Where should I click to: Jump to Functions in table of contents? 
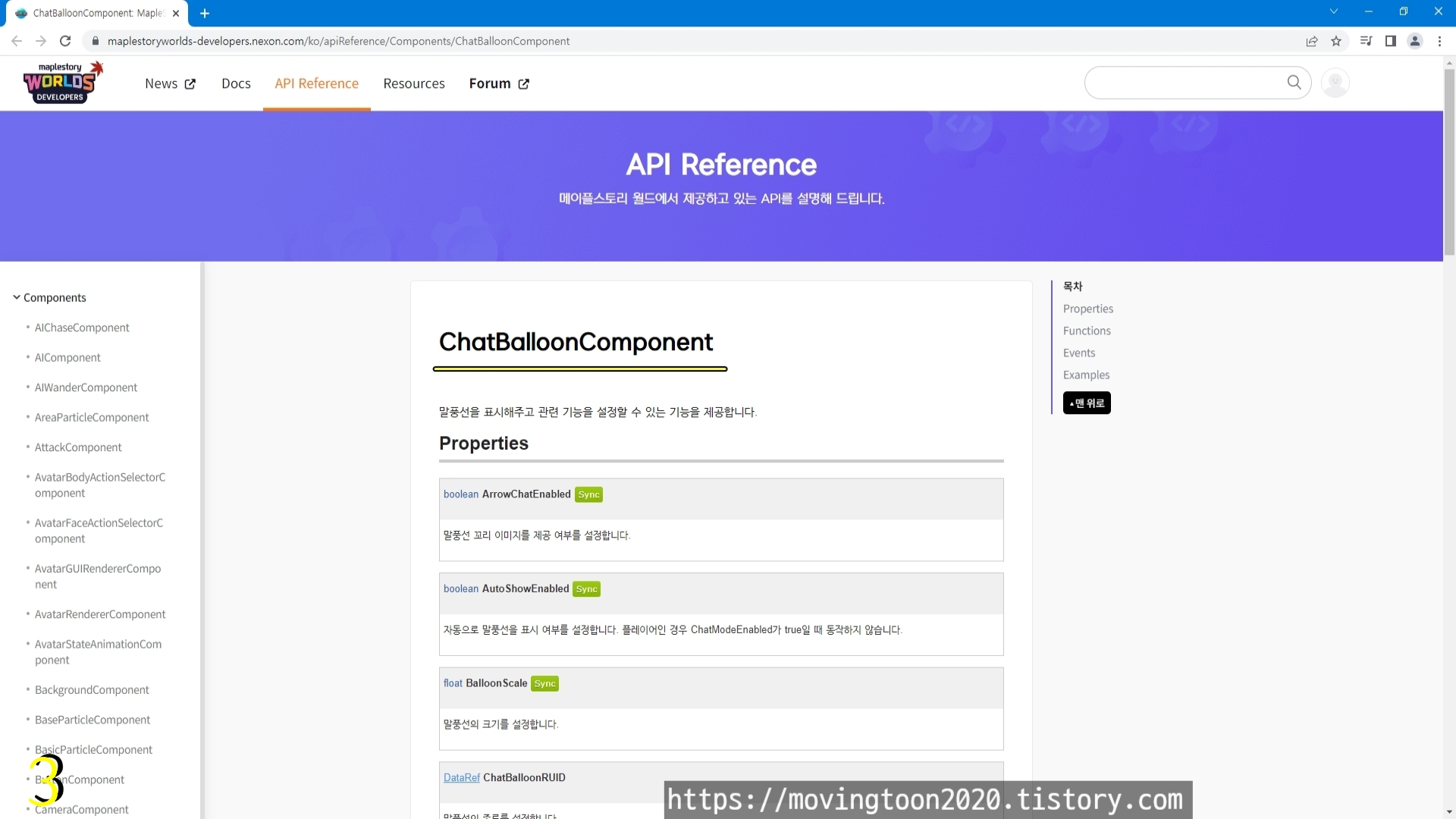pyautogui.click(x=1086, y=331)
